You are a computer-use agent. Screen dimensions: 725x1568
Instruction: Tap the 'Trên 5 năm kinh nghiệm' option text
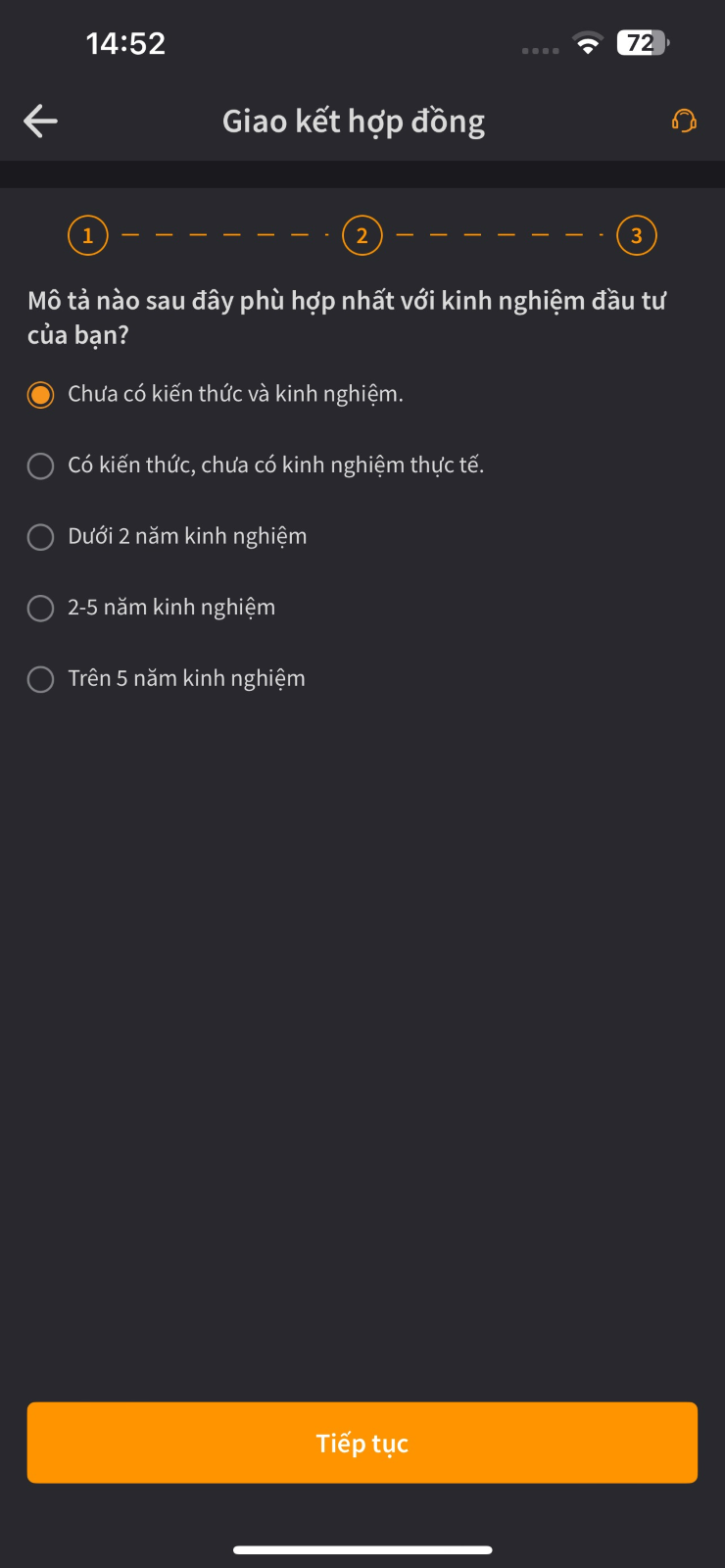coord(186,679)
